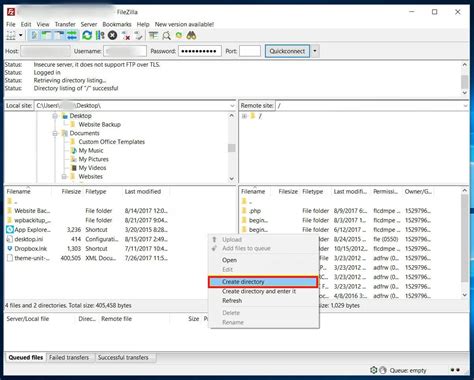
Task: Click New version available! menu
Action: pyautogui.click(x=184, y=24)
